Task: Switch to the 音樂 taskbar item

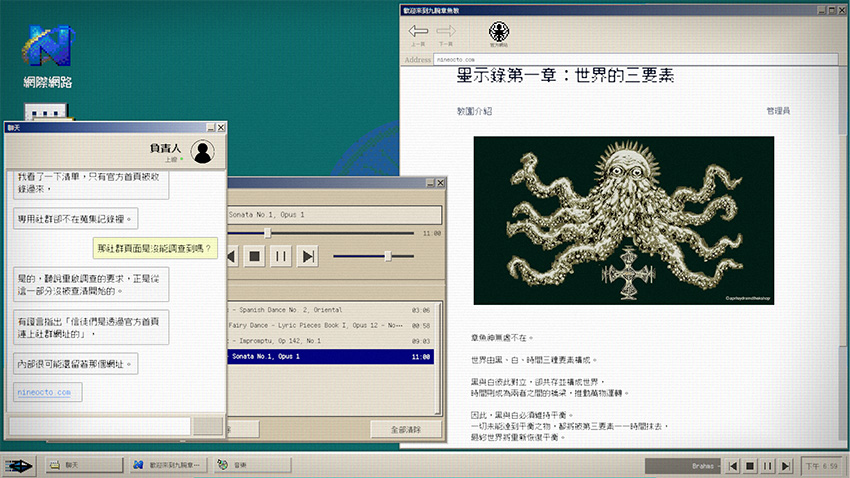Action: (x=253, y=465)
